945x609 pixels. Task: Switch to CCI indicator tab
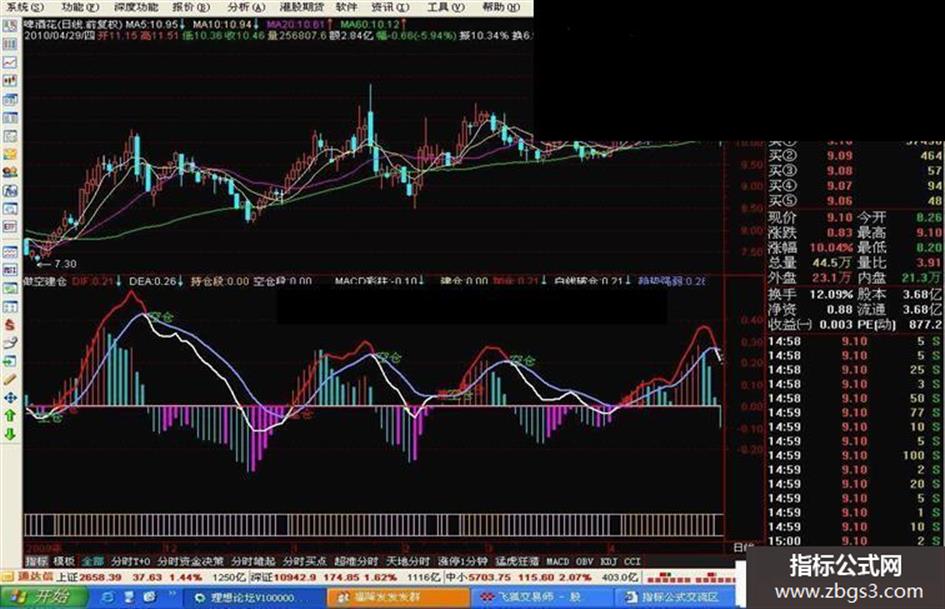pyautogui.click(x=632, y=561)
